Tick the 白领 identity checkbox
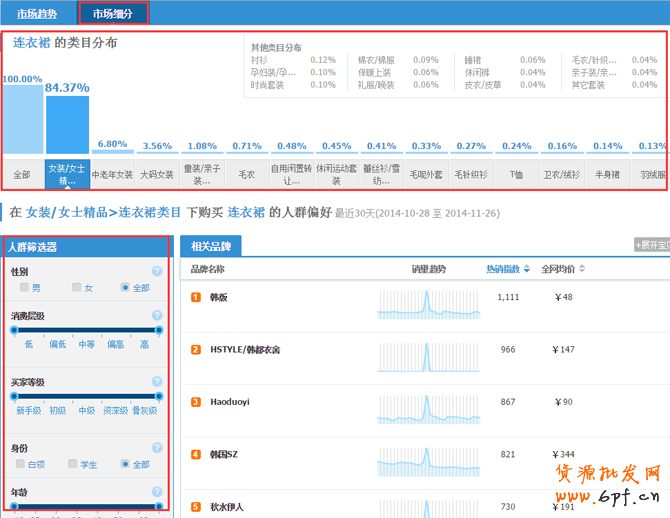This screenshot has height=518, width=670. point(20,464)
